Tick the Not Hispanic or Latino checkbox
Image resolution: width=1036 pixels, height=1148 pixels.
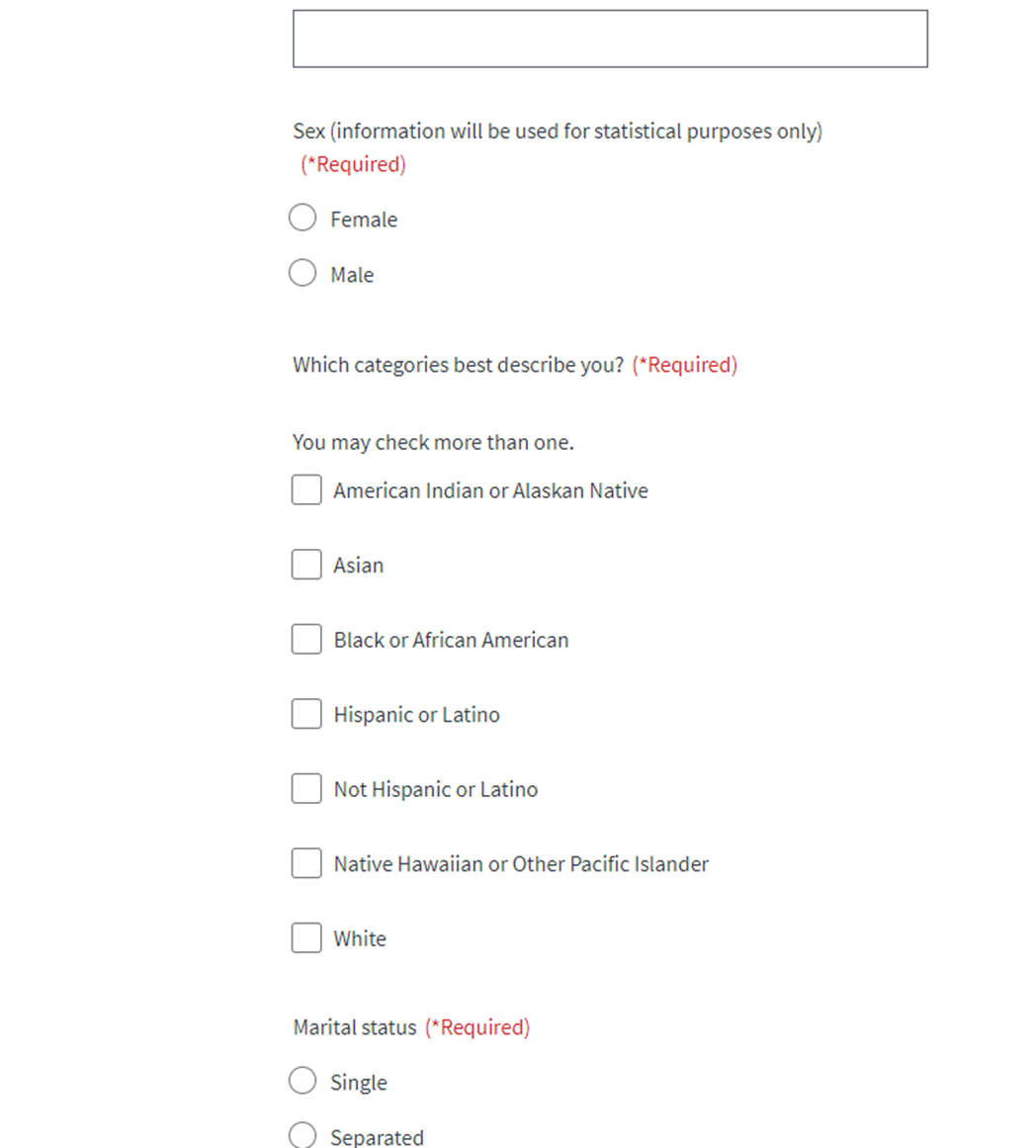point(306,788)
